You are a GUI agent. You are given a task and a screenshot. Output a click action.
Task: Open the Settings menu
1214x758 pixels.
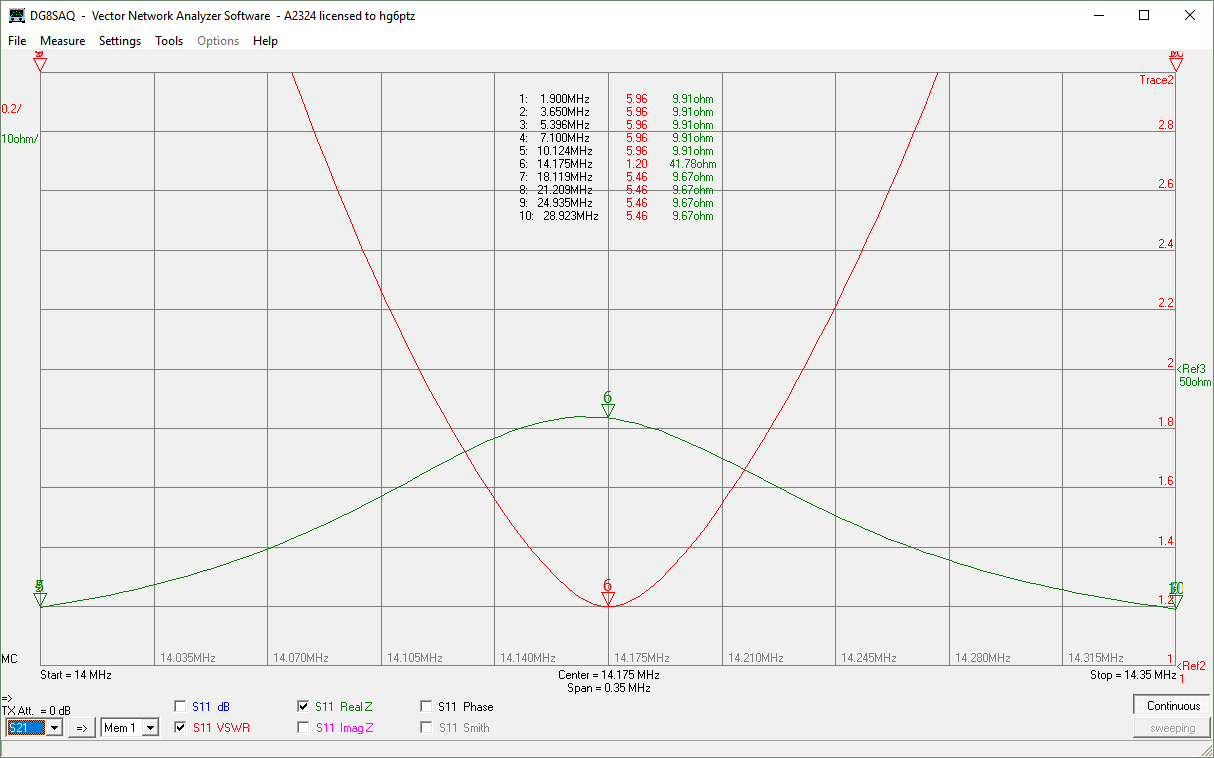click(120, 41)
